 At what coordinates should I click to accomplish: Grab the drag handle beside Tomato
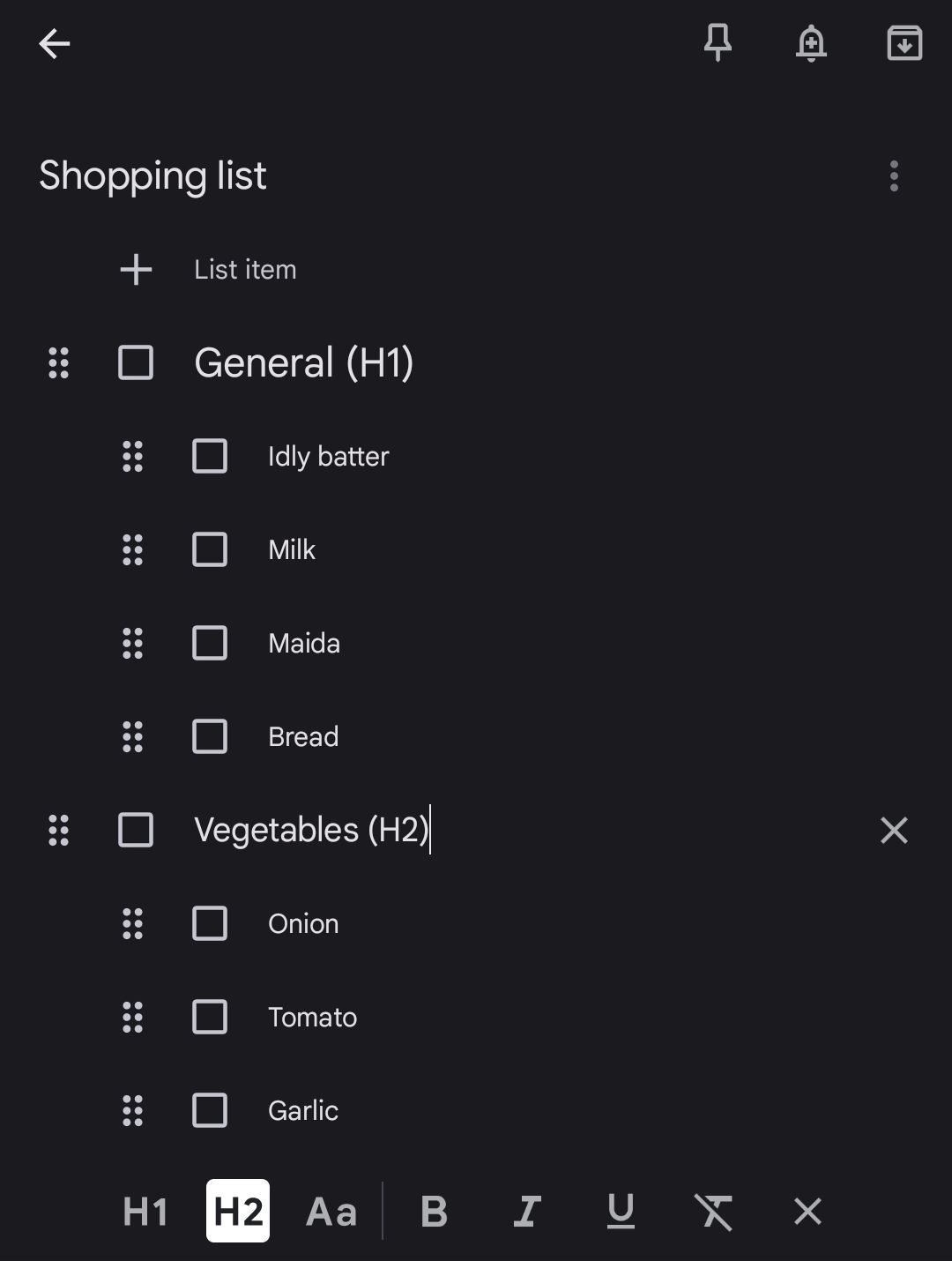point(132,1017)
